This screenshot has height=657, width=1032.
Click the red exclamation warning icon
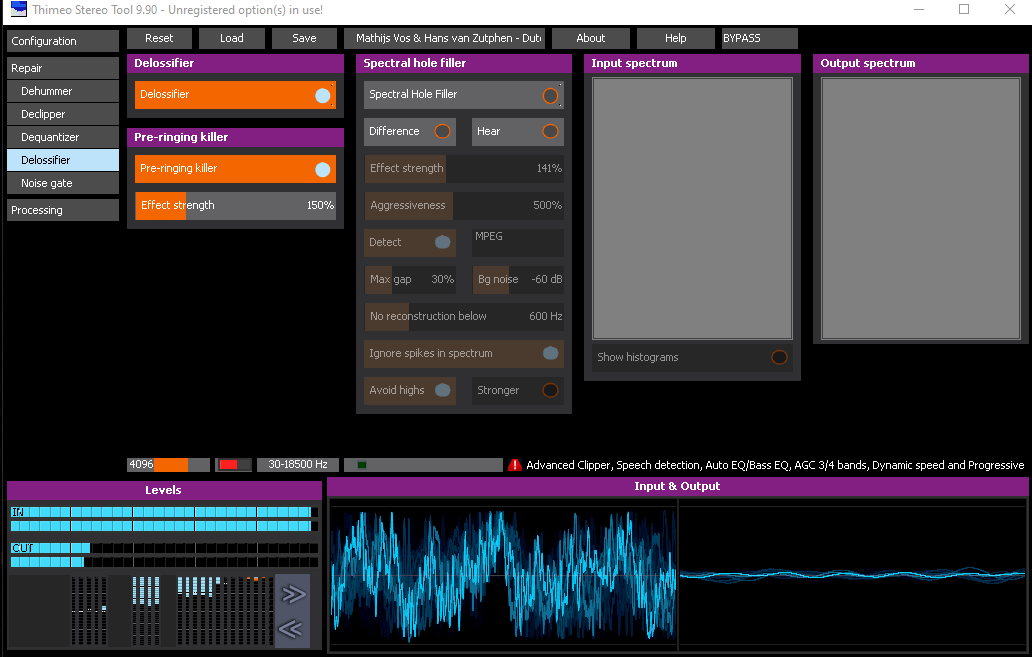[x=515, y=465]
